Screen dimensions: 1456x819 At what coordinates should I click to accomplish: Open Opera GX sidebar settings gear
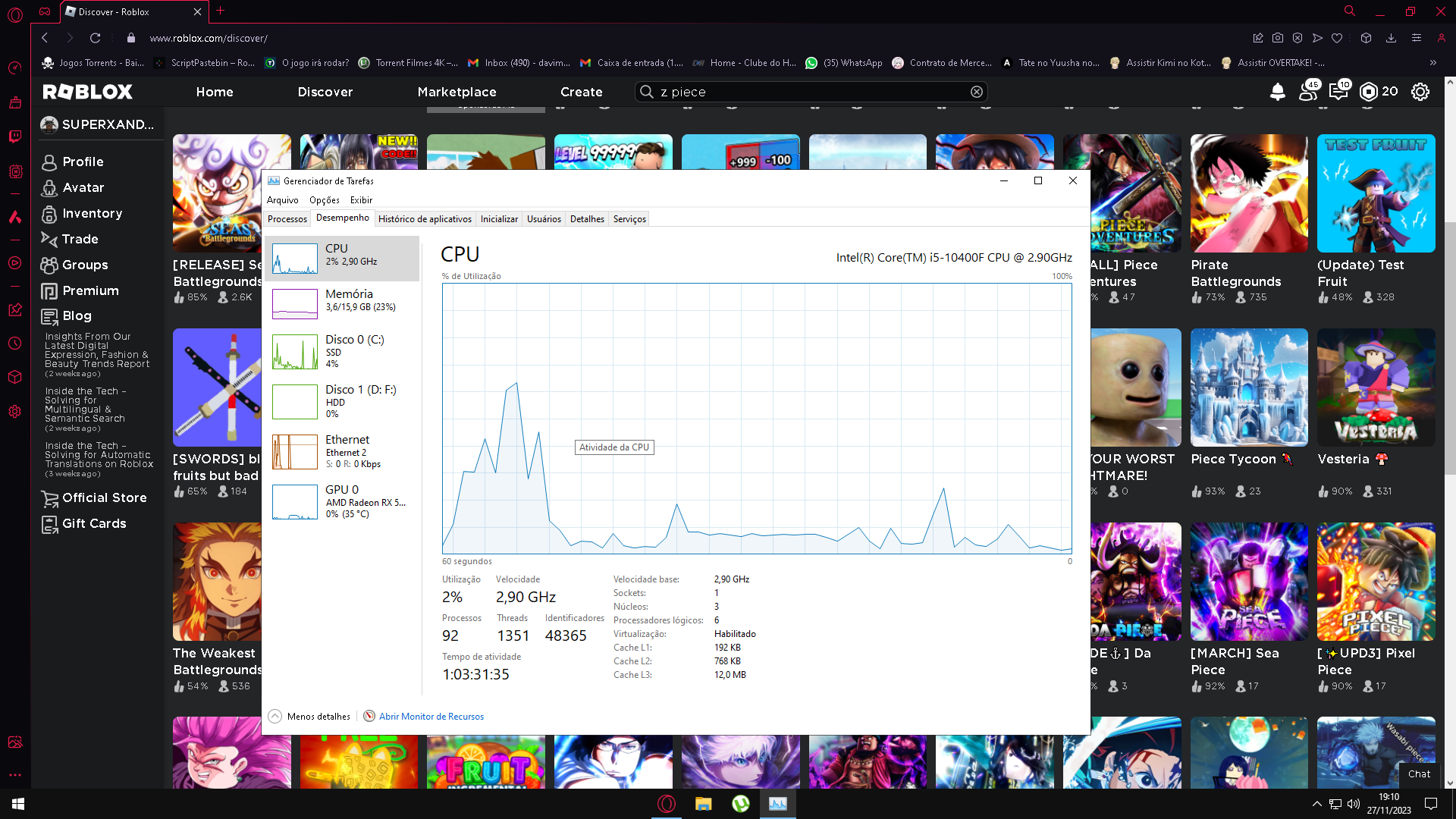coord(14,411)
